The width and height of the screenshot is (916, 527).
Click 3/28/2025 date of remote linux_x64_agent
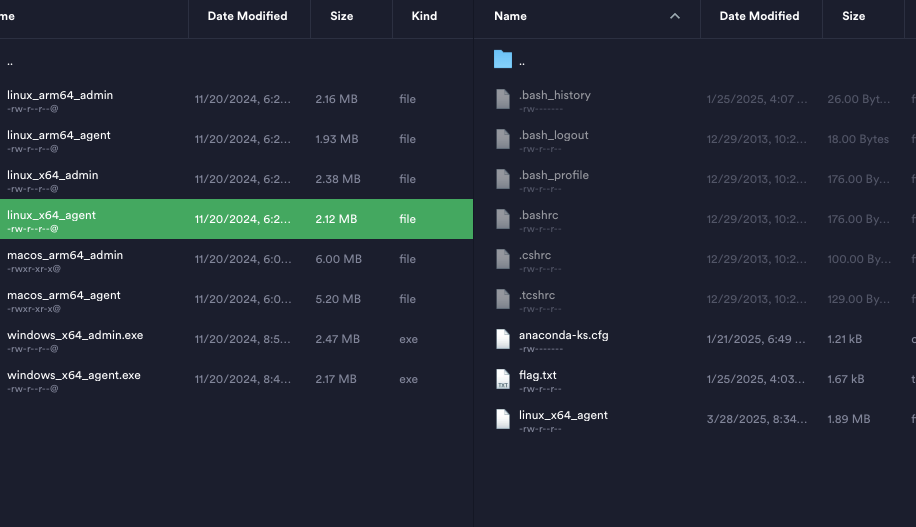(757, 419)
